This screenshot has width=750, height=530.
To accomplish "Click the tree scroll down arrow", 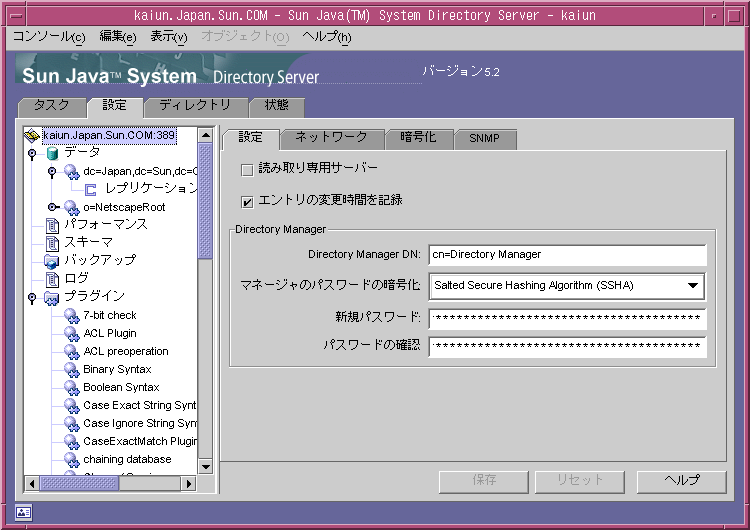I will coord(205,467).
